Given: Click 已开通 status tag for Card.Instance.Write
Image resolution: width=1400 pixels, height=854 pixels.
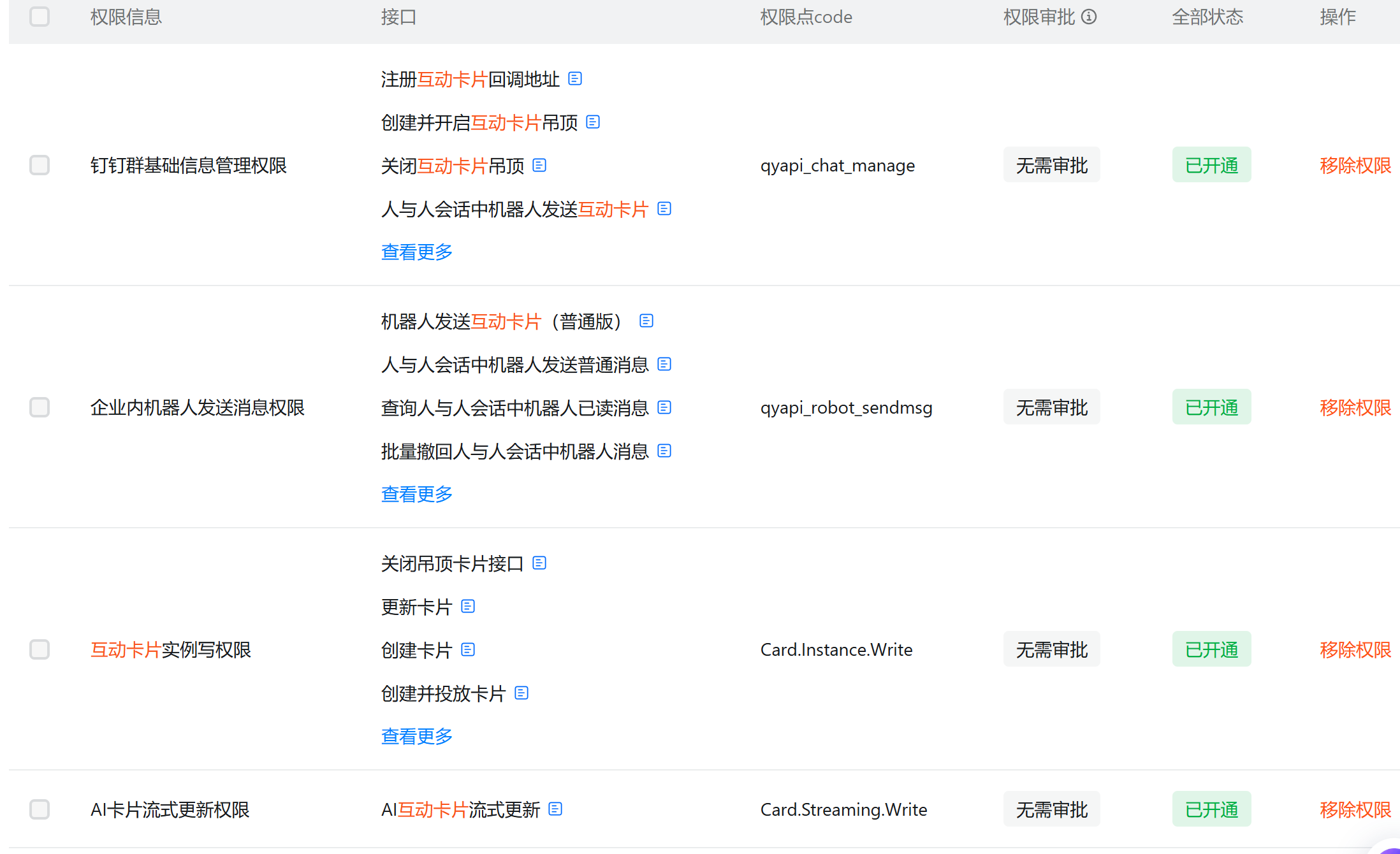Looking at the screenshot, I should click(1211, 649).
